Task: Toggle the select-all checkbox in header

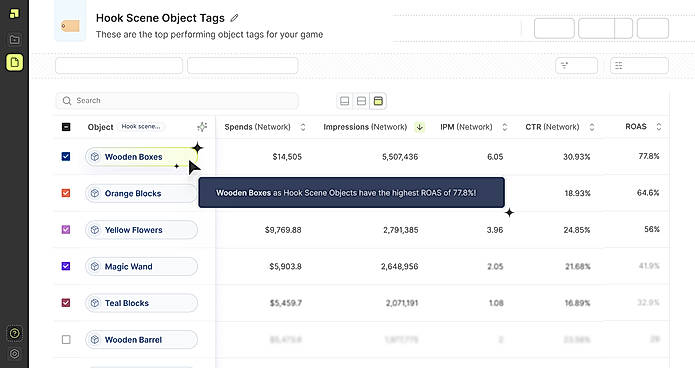Action: [x=66, y=127]
